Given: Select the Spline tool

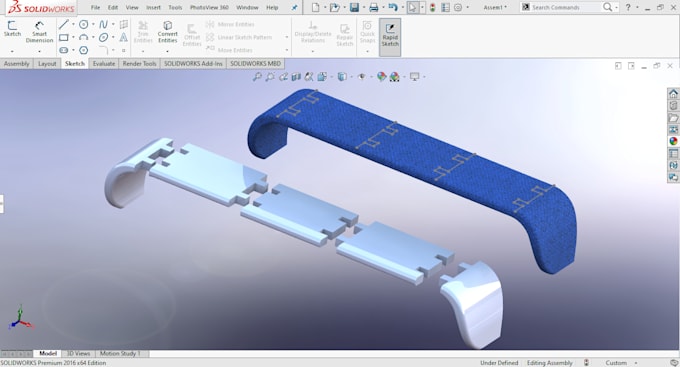Looking at the screenshot, I should pos(103,24).
